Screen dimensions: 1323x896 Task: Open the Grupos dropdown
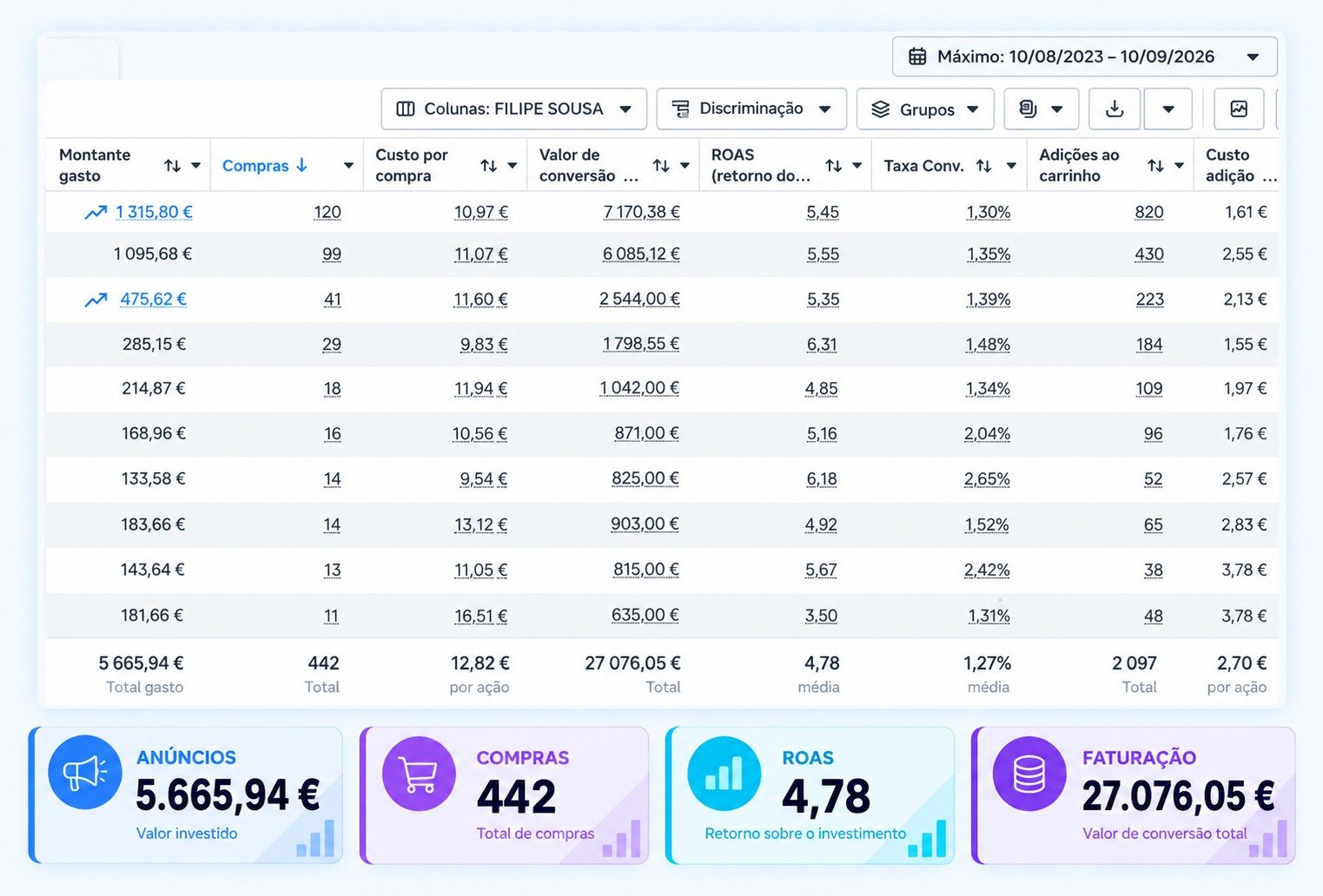pos(925,109)
